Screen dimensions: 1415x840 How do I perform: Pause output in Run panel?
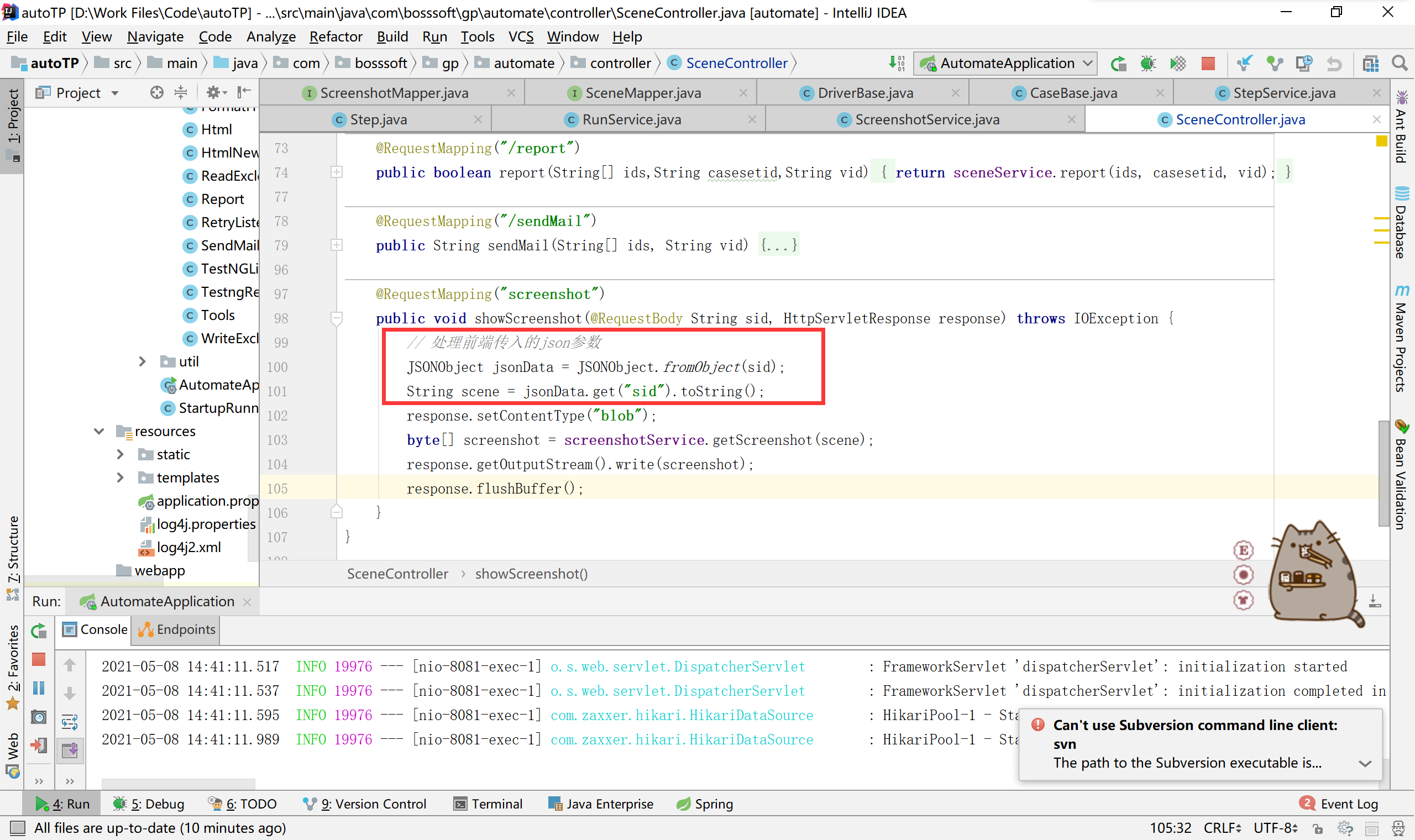39,687
